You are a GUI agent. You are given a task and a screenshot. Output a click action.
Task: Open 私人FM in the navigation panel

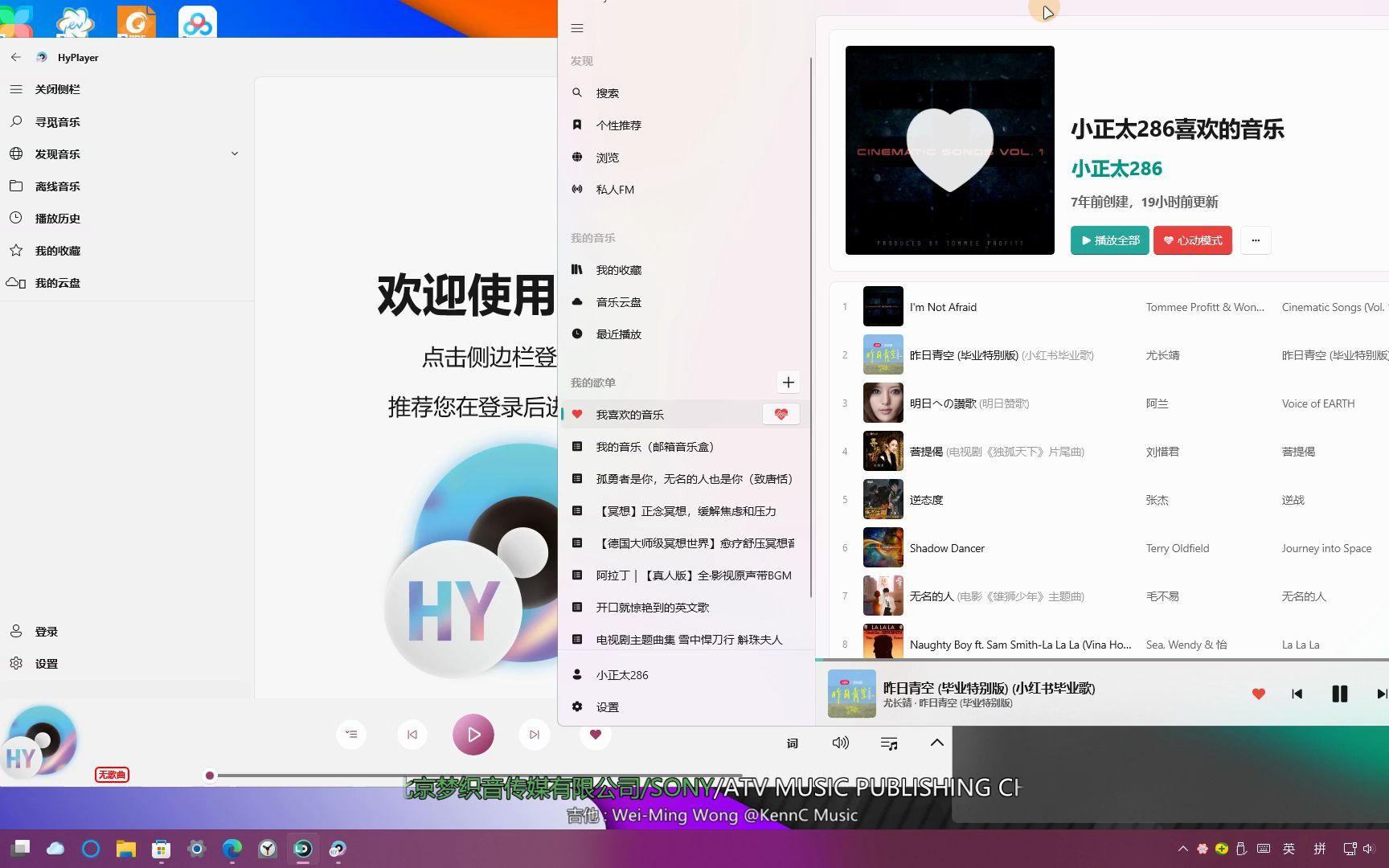tap(616, 189)
